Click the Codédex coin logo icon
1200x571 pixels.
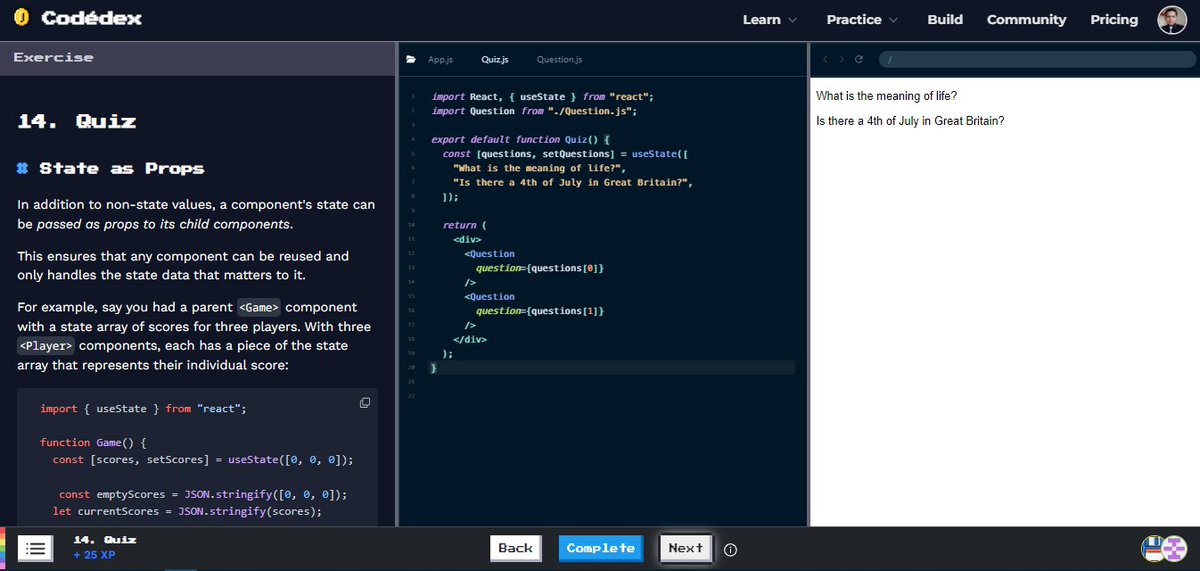(22, 18)
